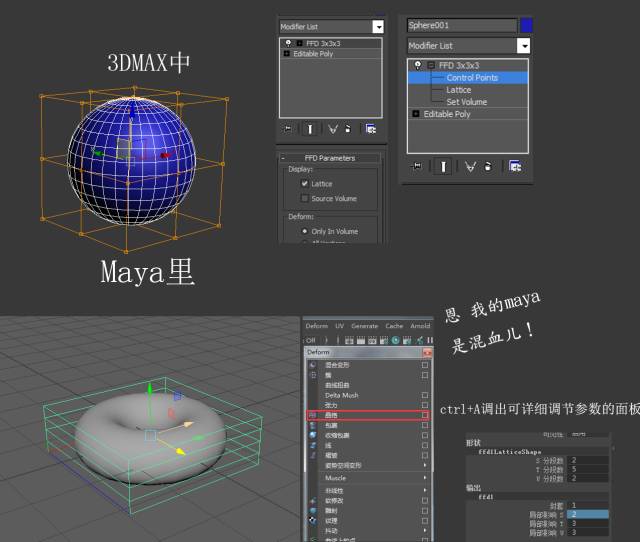
Task: Collapse the FFD Parameters rollout
Action: tap(283, 158)
